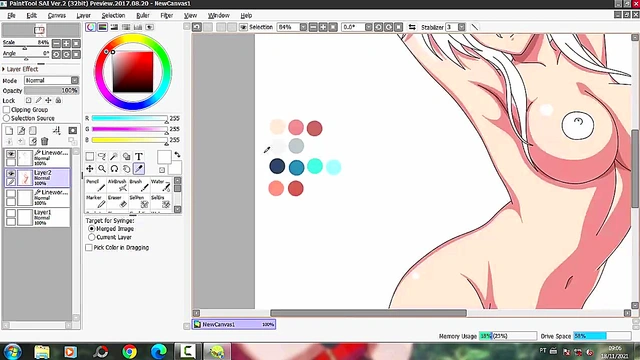Screen dimensions: 640x360
Task: Open the Selection menu
Action: point(113,16)
